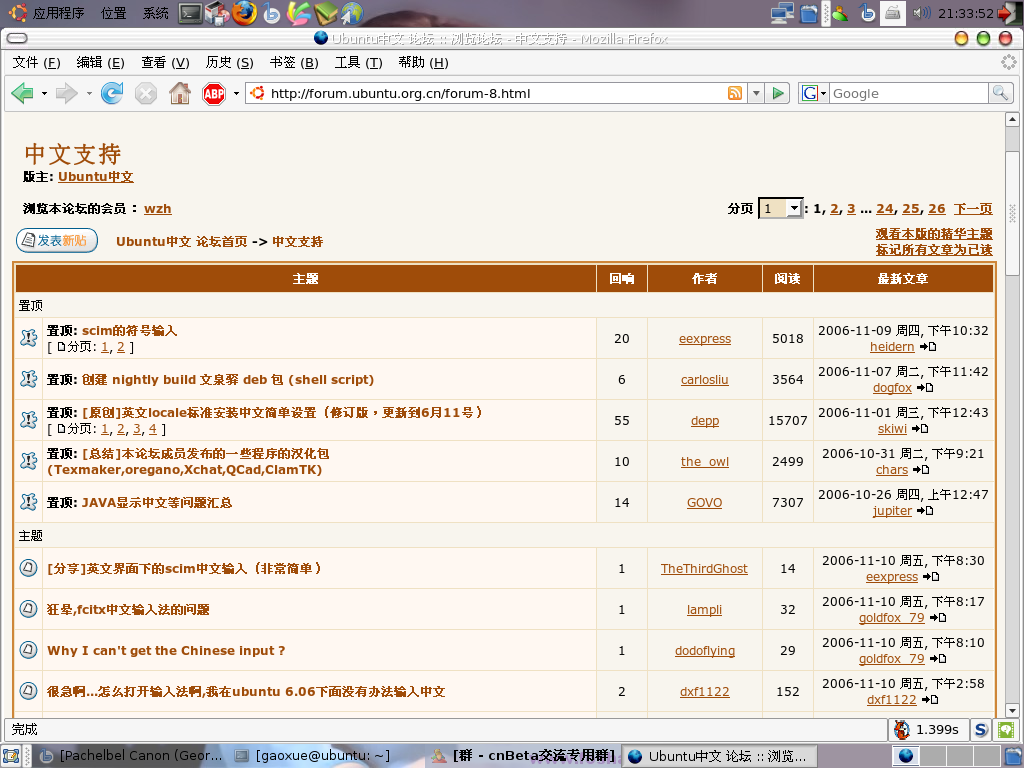The height and width of the screenshot is (768, 1024).
Task: Click the green icon at status bar end
Action: click(1004, 729)
